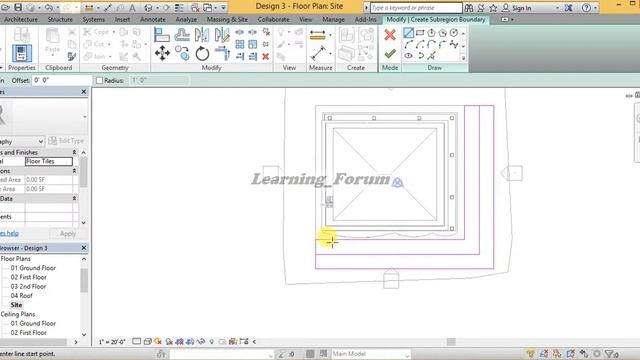
Task: Open the 01 Ground Floor plan
Action: click(x=33, y=268)
